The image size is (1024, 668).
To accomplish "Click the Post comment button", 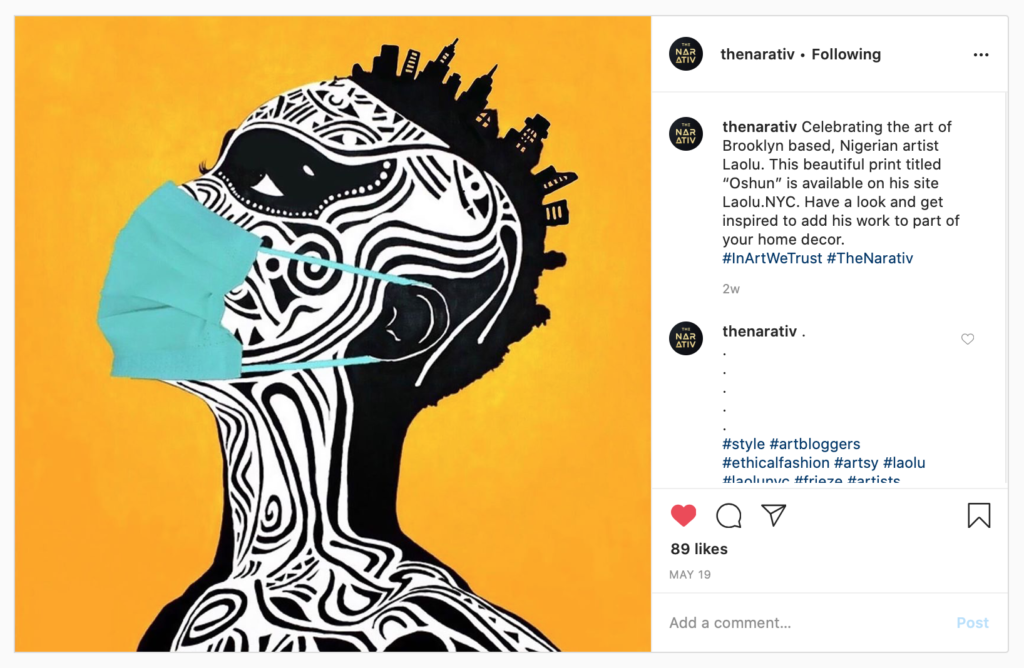I will coord(972,623).
